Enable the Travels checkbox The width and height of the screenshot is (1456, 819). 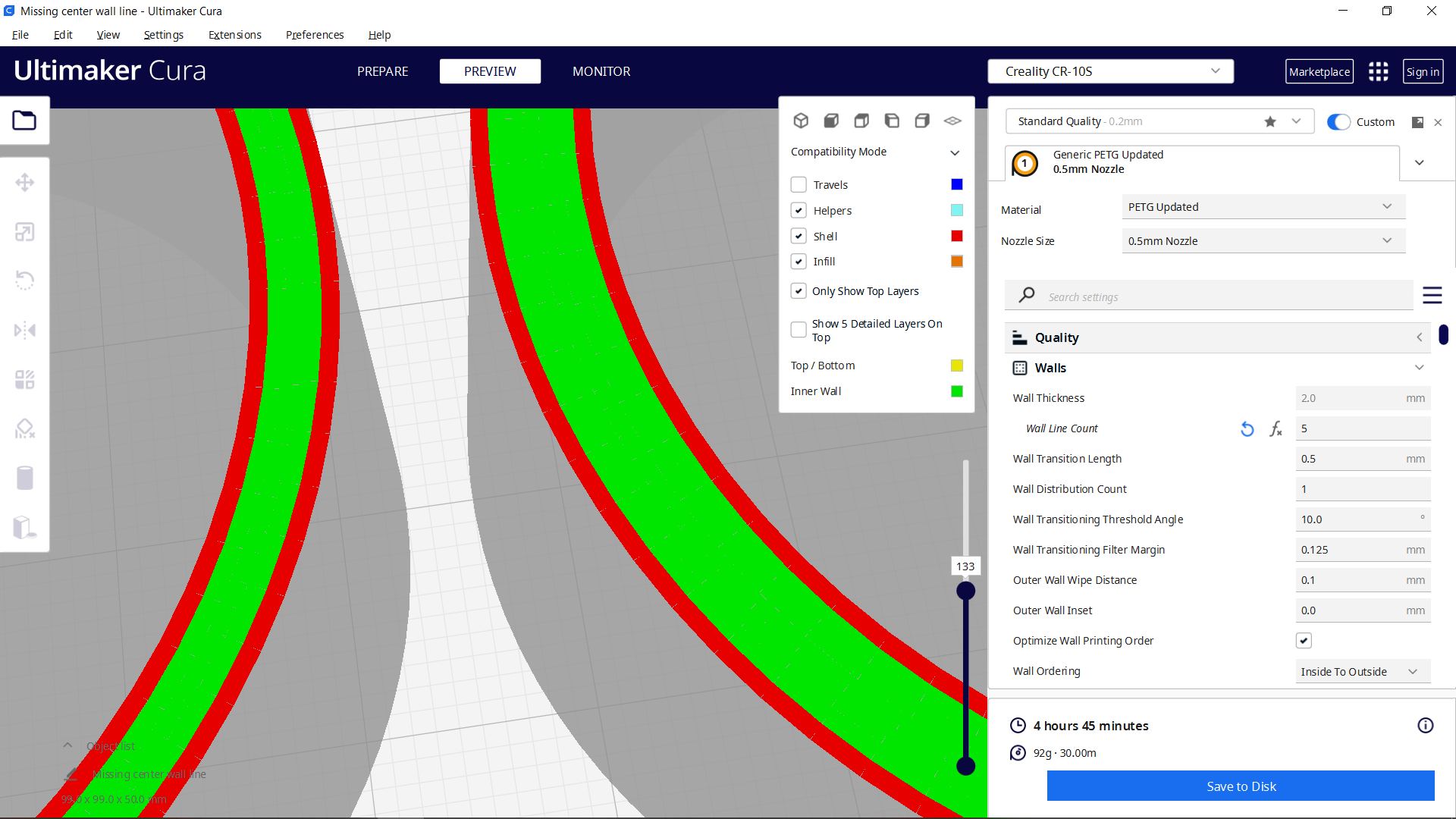pos(799,185)
